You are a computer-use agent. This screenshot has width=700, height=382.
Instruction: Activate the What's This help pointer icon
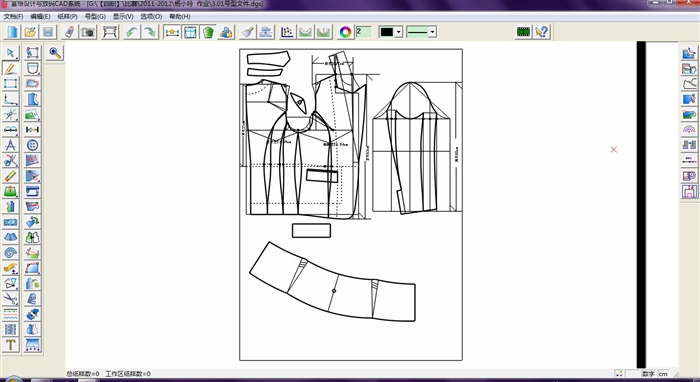pyautogui.click(x=542, y=32)
